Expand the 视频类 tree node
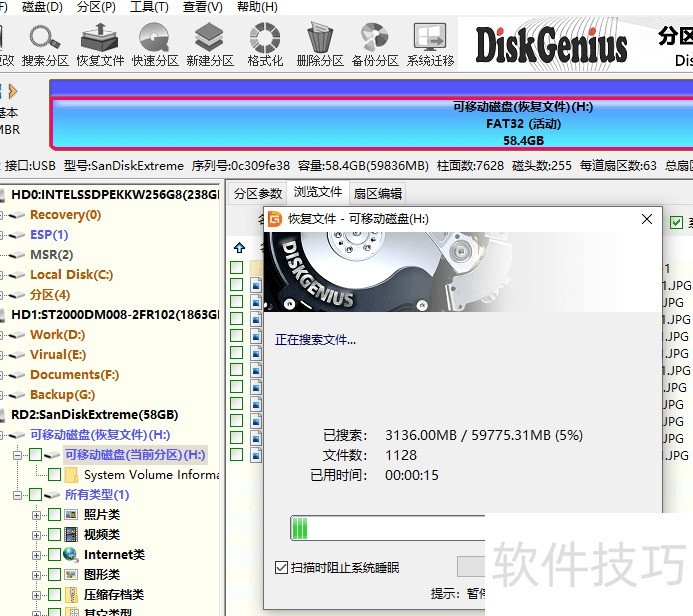The height and width of the screenshot is (616, 693). [36, 535]
